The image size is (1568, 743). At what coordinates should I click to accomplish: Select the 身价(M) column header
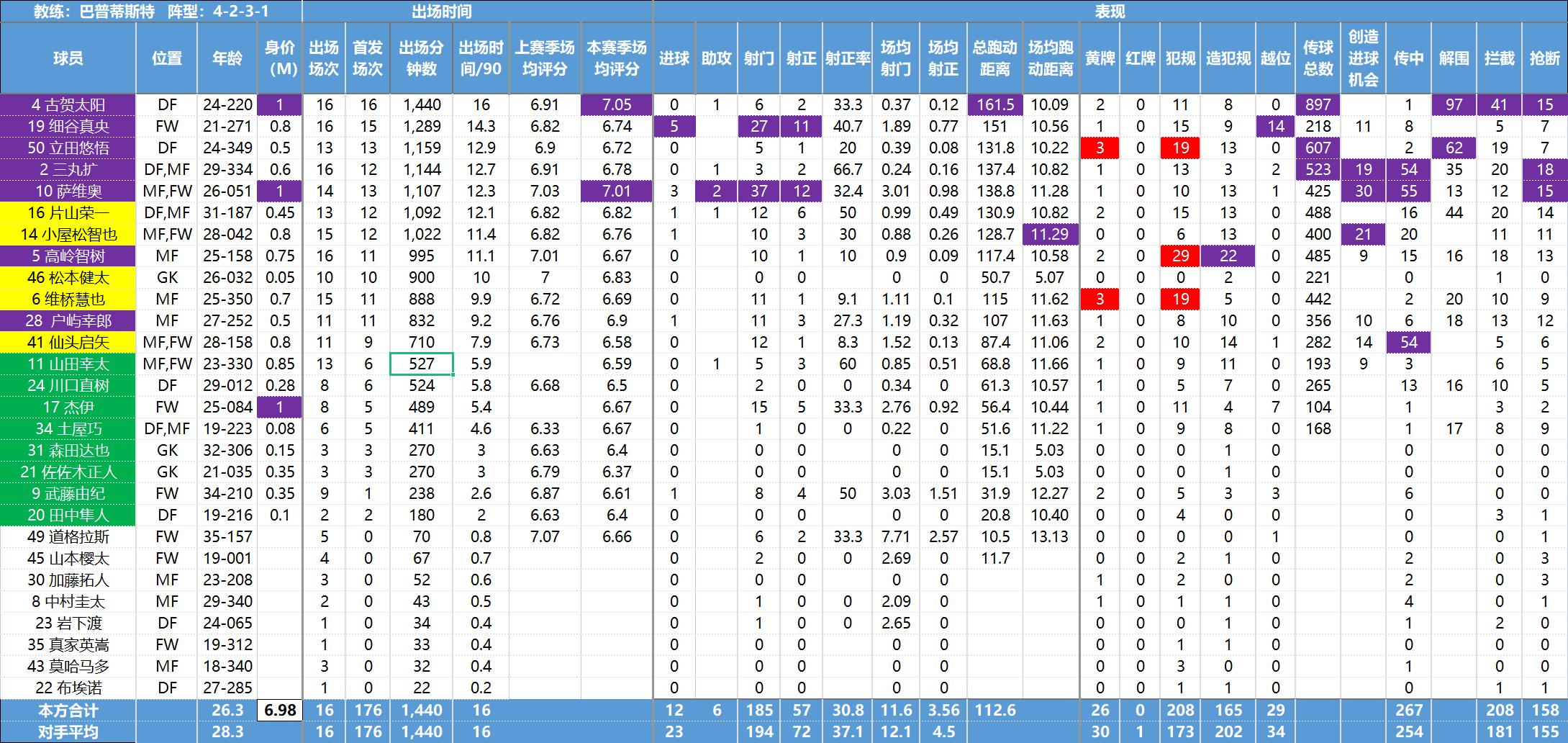pyautogui.click(x=279, y=58)
